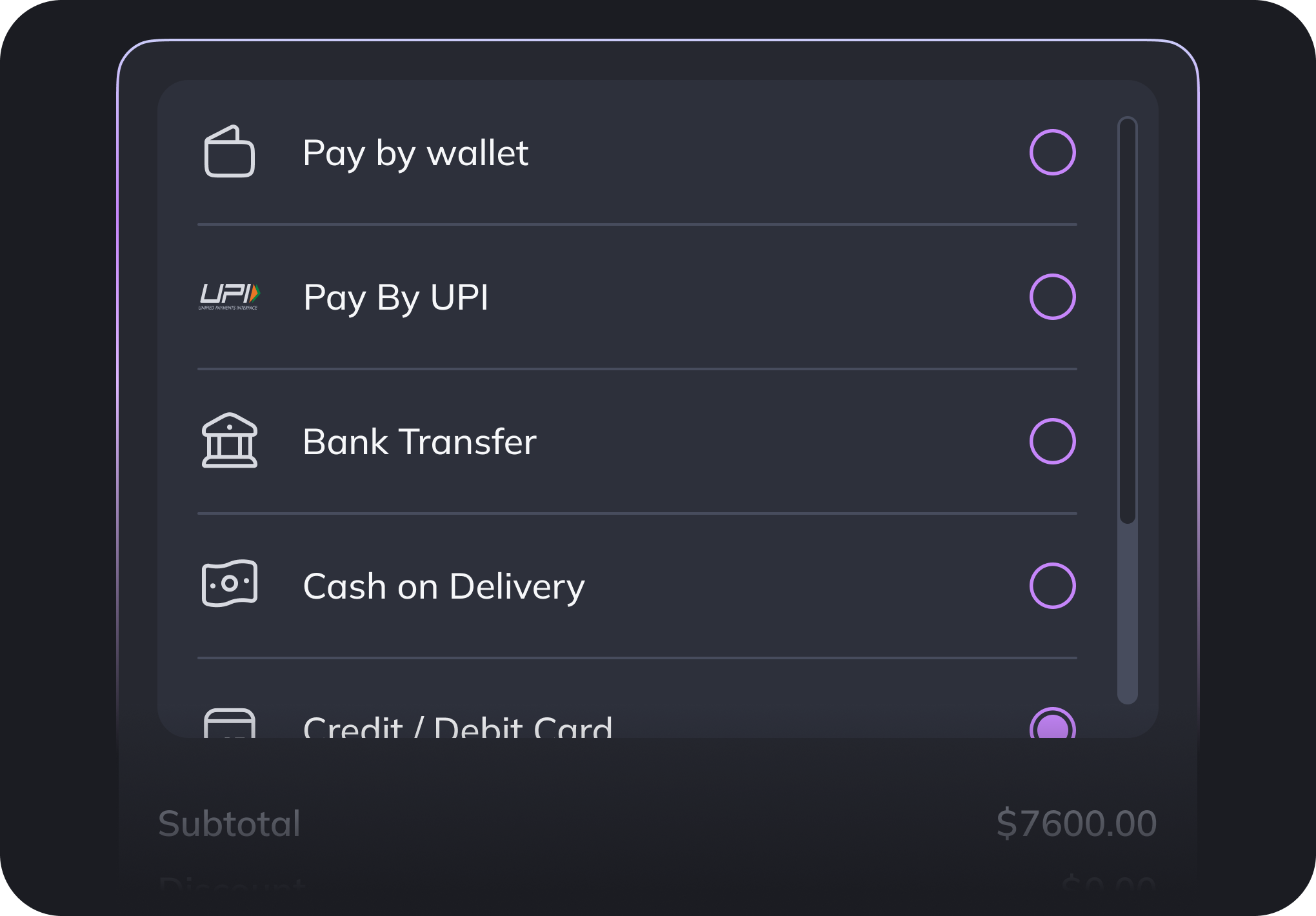
Task: Select the Pay by wallet radio button
Action: [x=1052, y=152]
